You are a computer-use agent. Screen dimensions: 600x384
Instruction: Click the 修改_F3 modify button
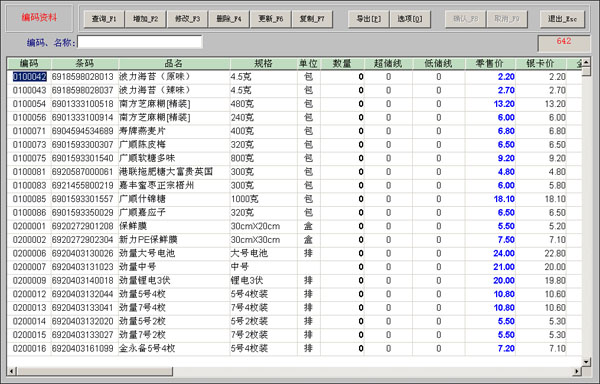(188, 19)
